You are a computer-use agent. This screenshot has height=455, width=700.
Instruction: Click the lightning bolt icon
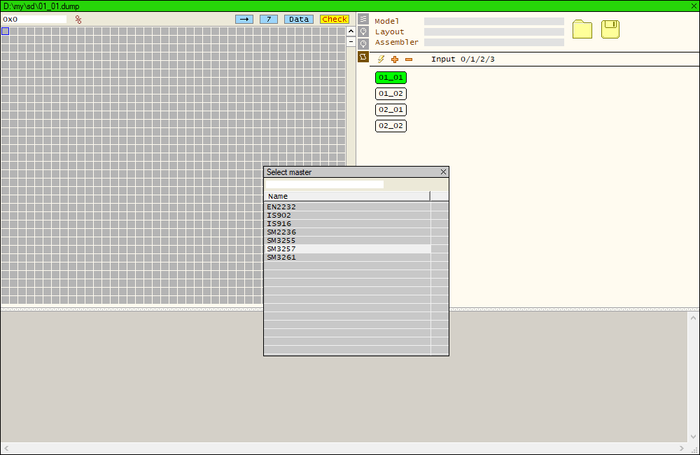point(381,59)
